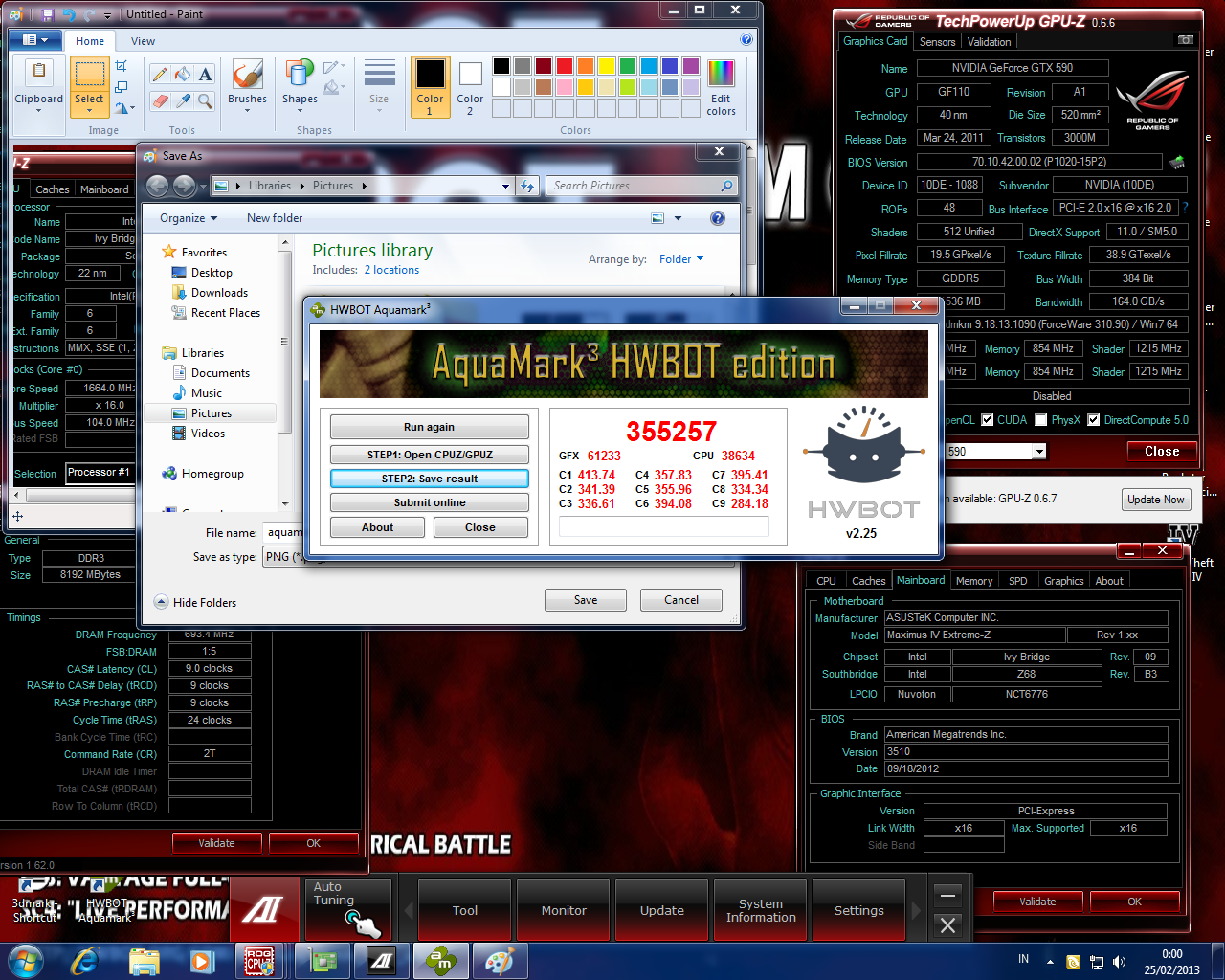The width and height of the screenshot is (1225, 980).
Task: Select Desktop under Favorites
Action: [211, 273]
